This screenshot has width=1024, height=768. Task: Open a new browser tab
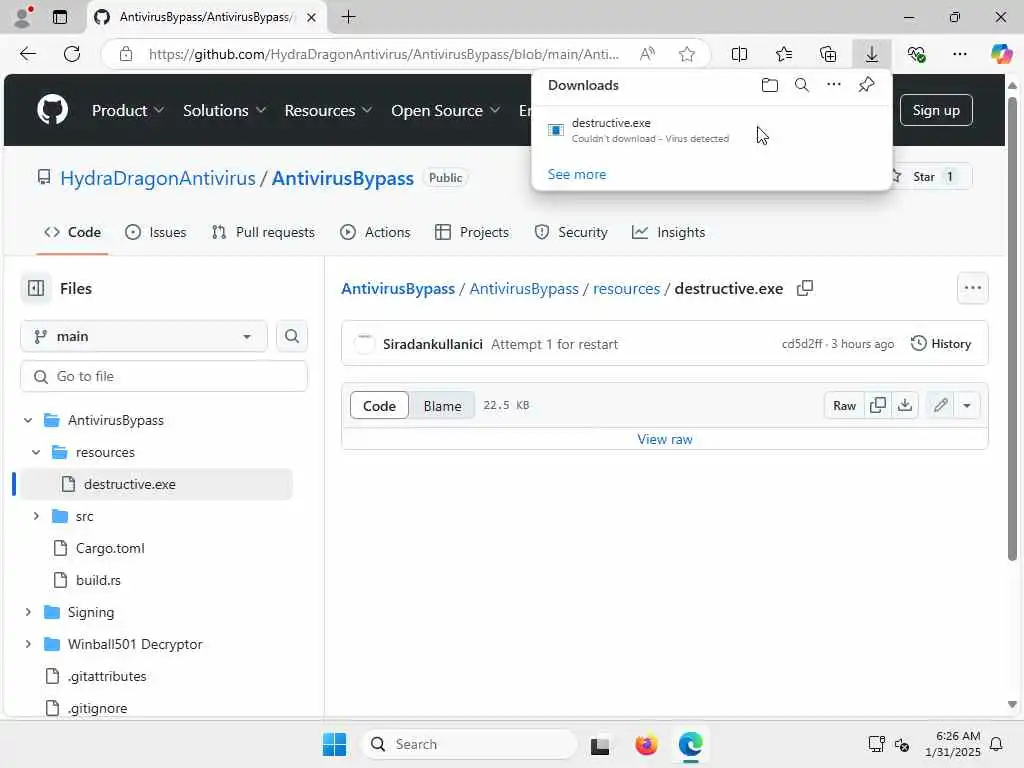(x=349, y=17)
